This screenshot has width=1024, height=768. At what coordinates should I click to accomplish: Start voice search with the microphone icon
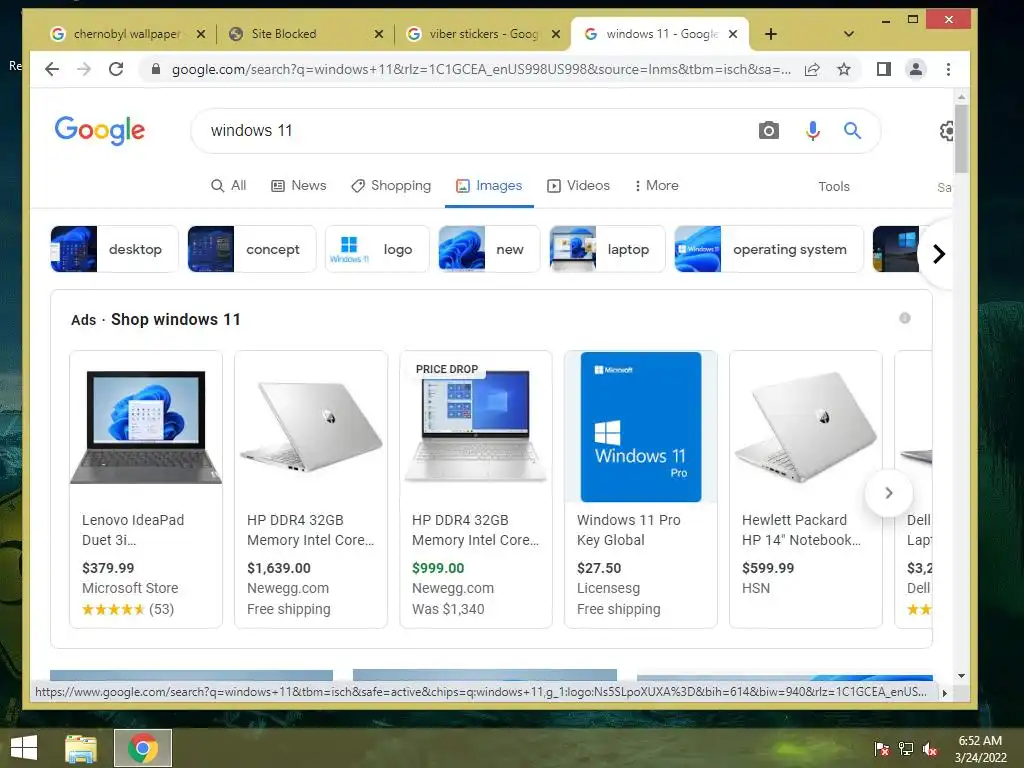[812, 131]
